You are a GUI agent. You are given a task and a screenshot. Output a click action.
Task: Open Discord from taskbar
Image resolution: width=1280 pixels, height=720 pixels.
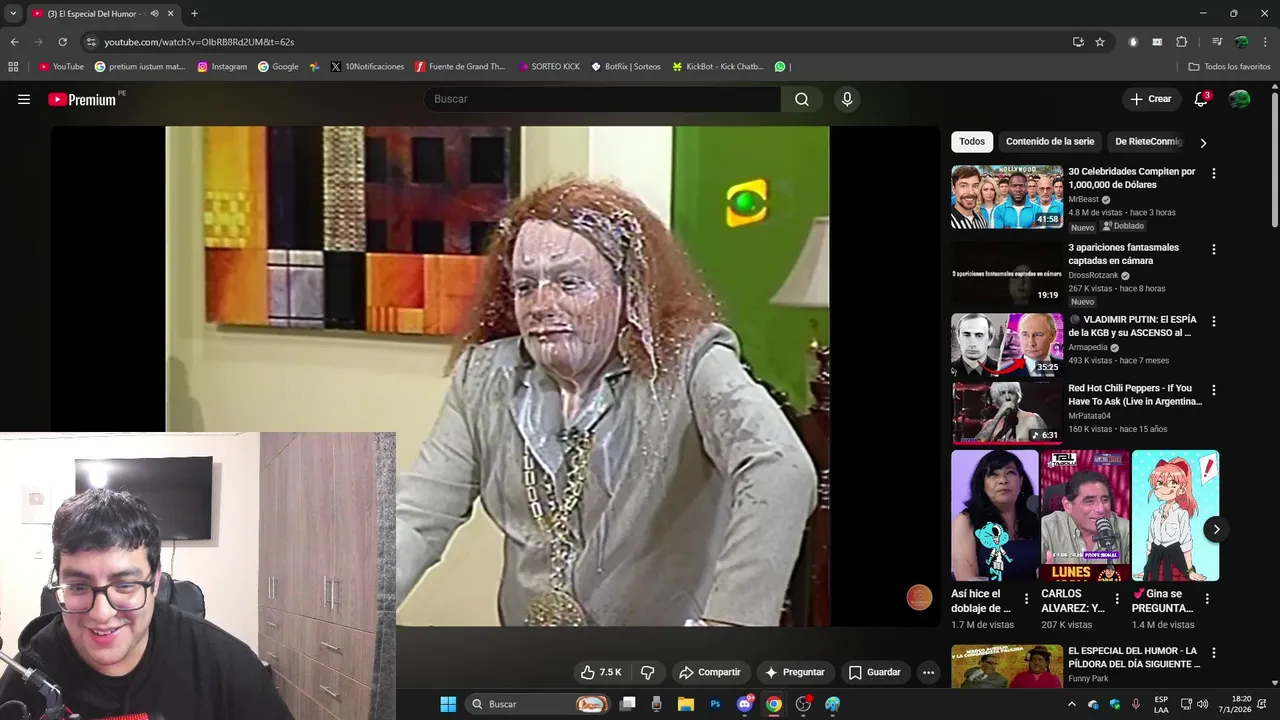745,704
